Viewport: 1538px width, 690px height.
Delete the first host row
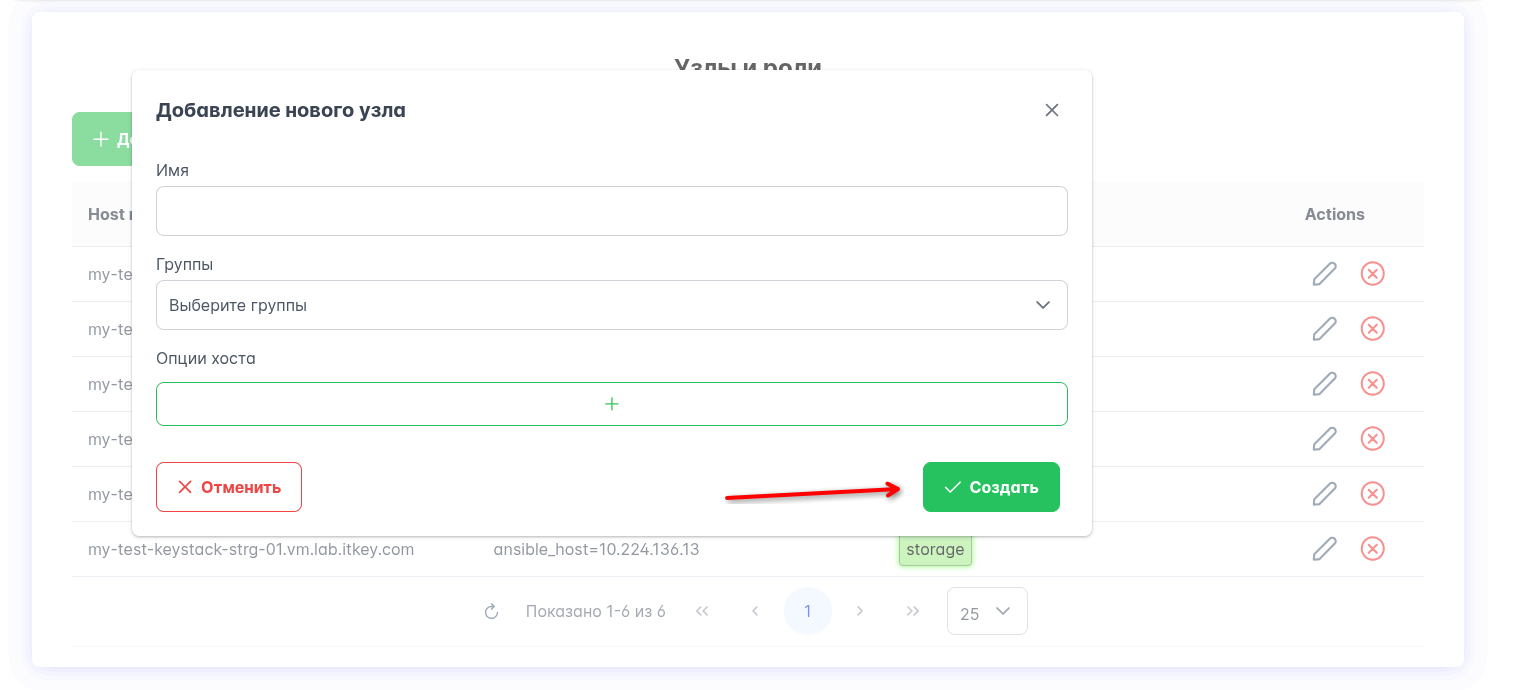tap(1373, 274)
